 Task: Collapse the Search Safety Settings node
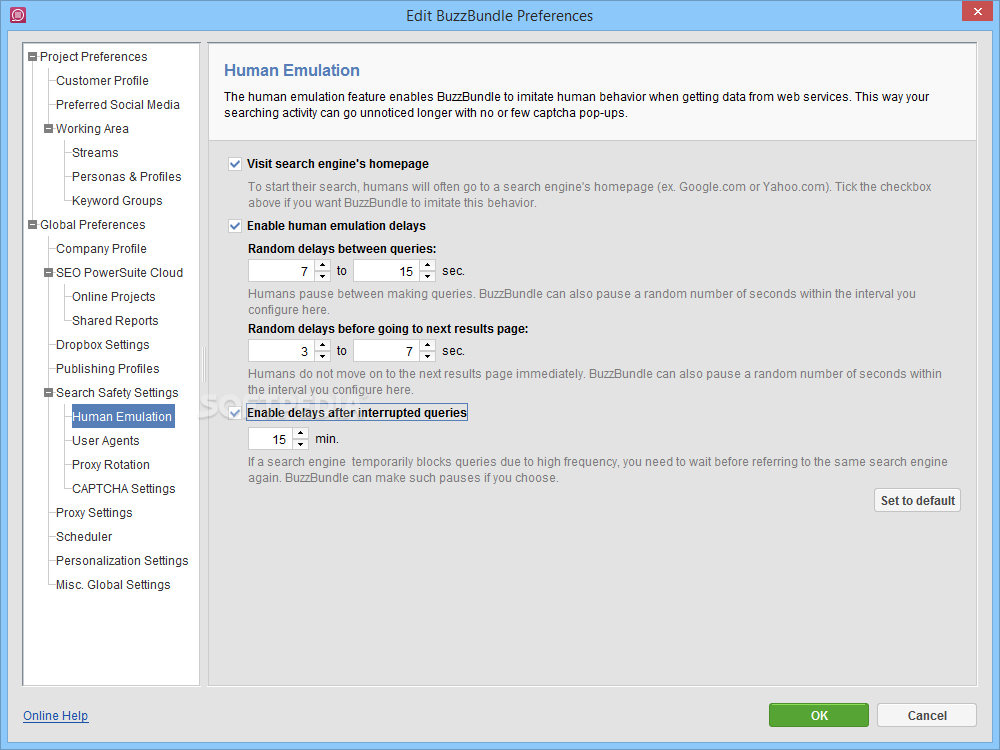[48, 392]
